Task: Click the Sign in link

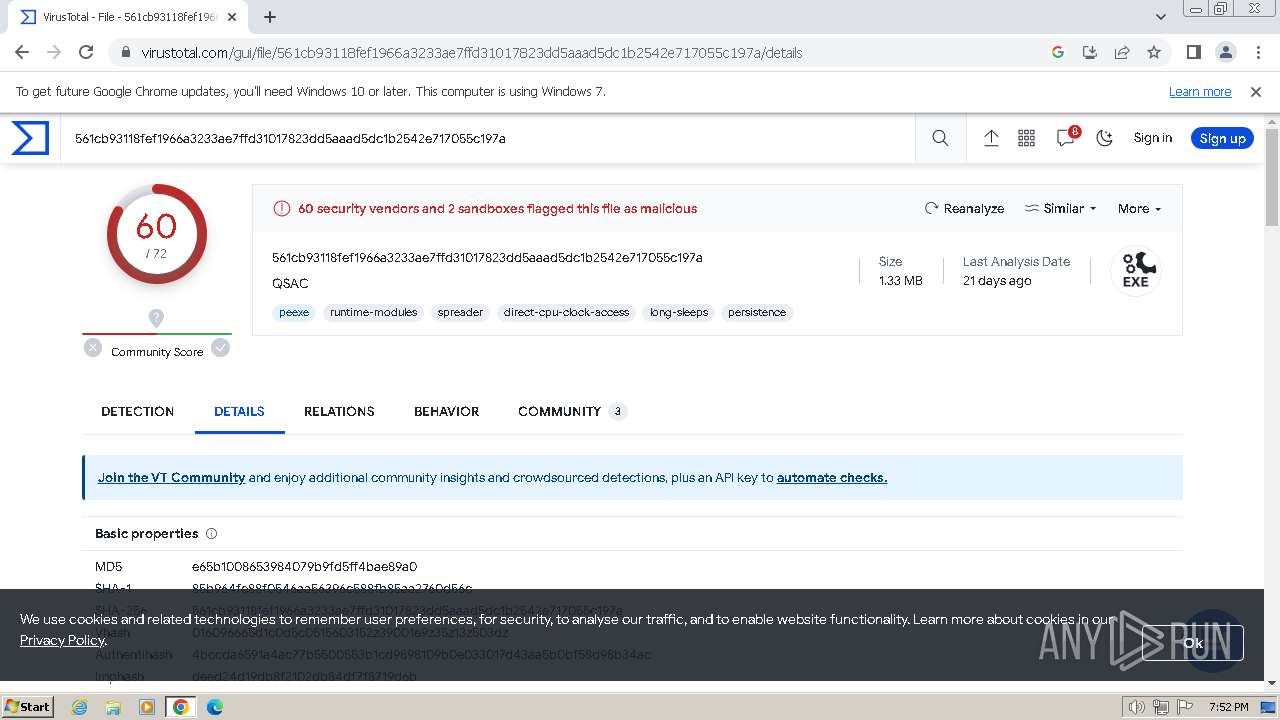Action: [1152, 138]
